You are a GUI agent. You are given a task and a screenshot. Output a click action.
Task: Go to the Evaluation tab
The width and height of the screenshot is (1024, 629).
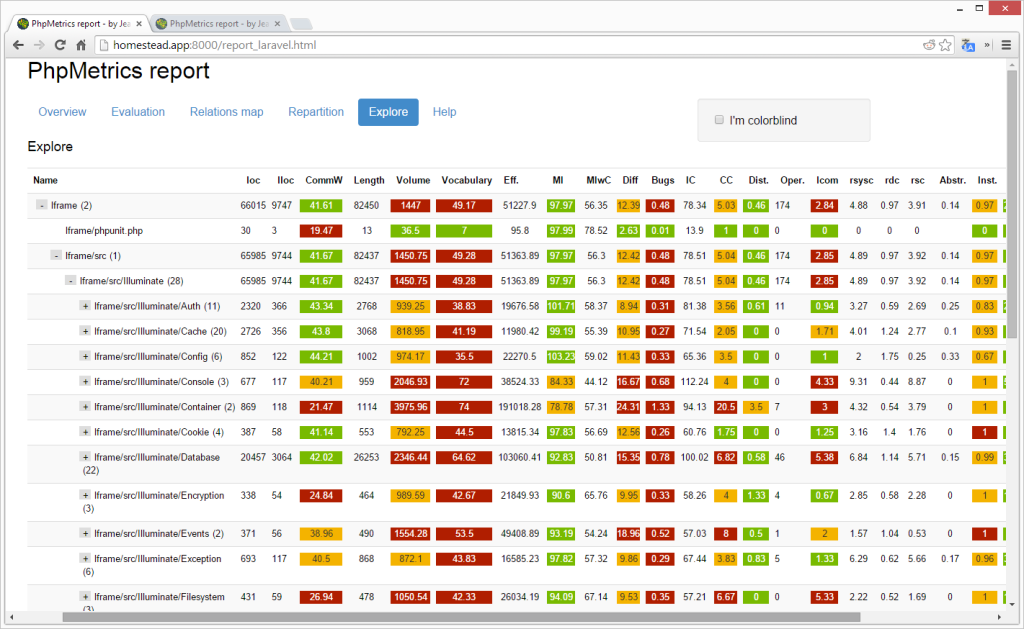(138, 112)
